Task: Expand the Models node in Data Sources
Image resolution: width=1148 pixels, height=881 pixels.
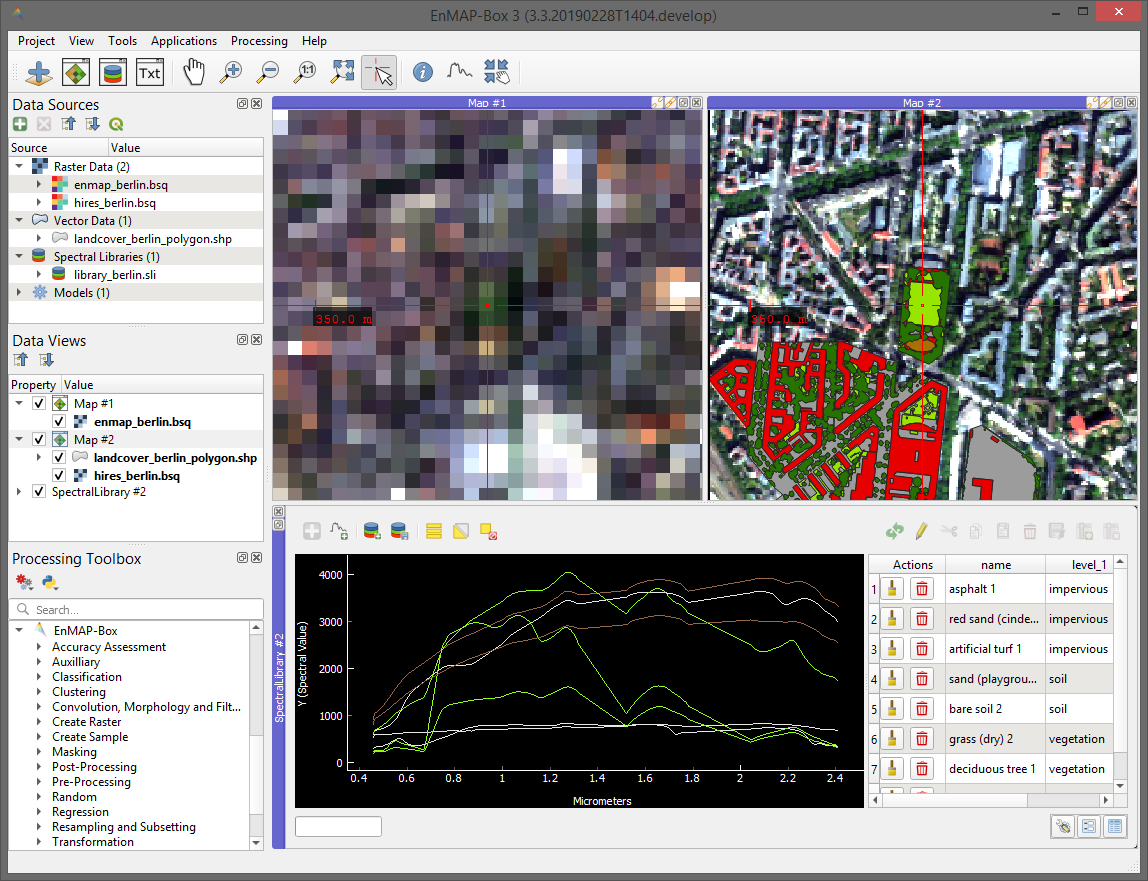Action: (20, 293)
